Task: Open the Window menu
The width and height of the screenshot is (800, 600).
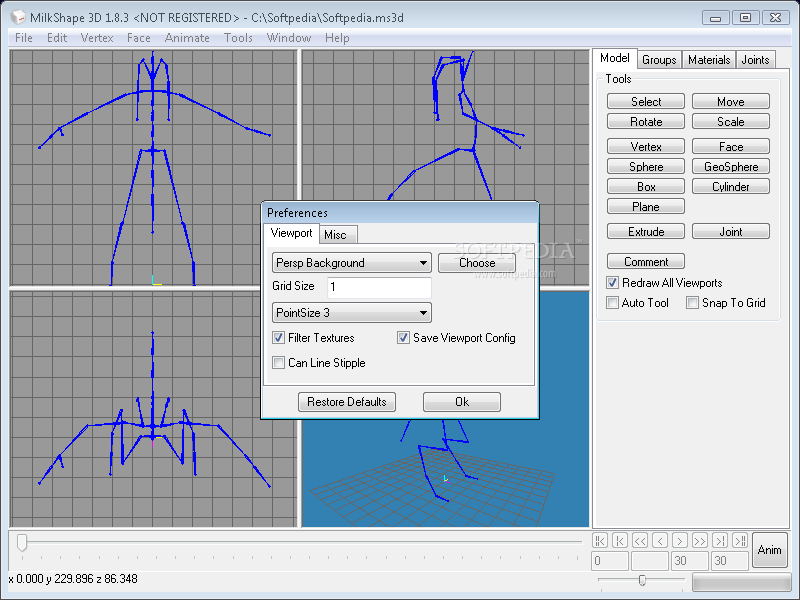Action: [x=289, y=38]
